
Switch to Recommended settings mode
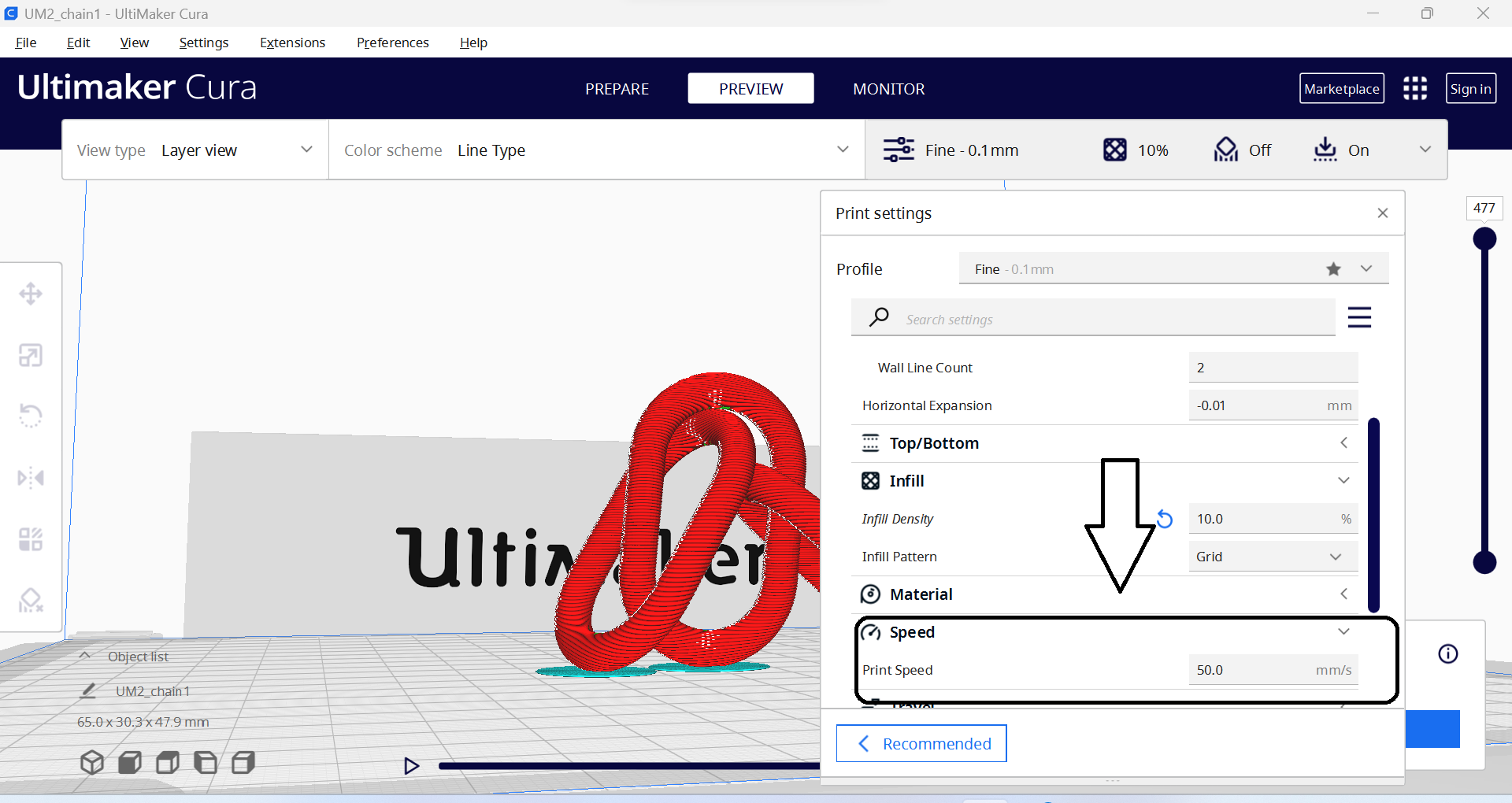pos(921,743)
